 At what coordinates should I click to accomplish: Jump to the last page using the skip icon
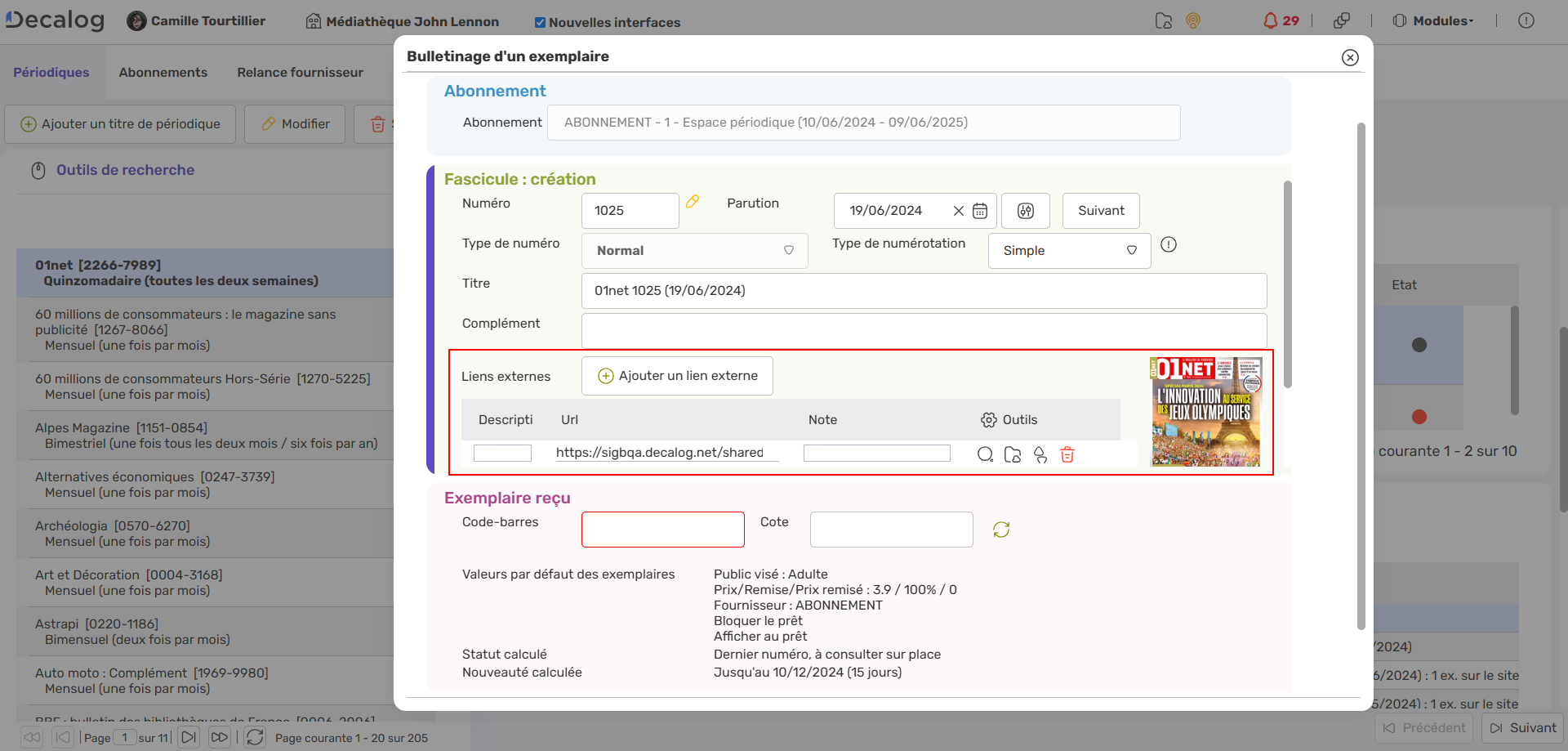pos(219,736)
